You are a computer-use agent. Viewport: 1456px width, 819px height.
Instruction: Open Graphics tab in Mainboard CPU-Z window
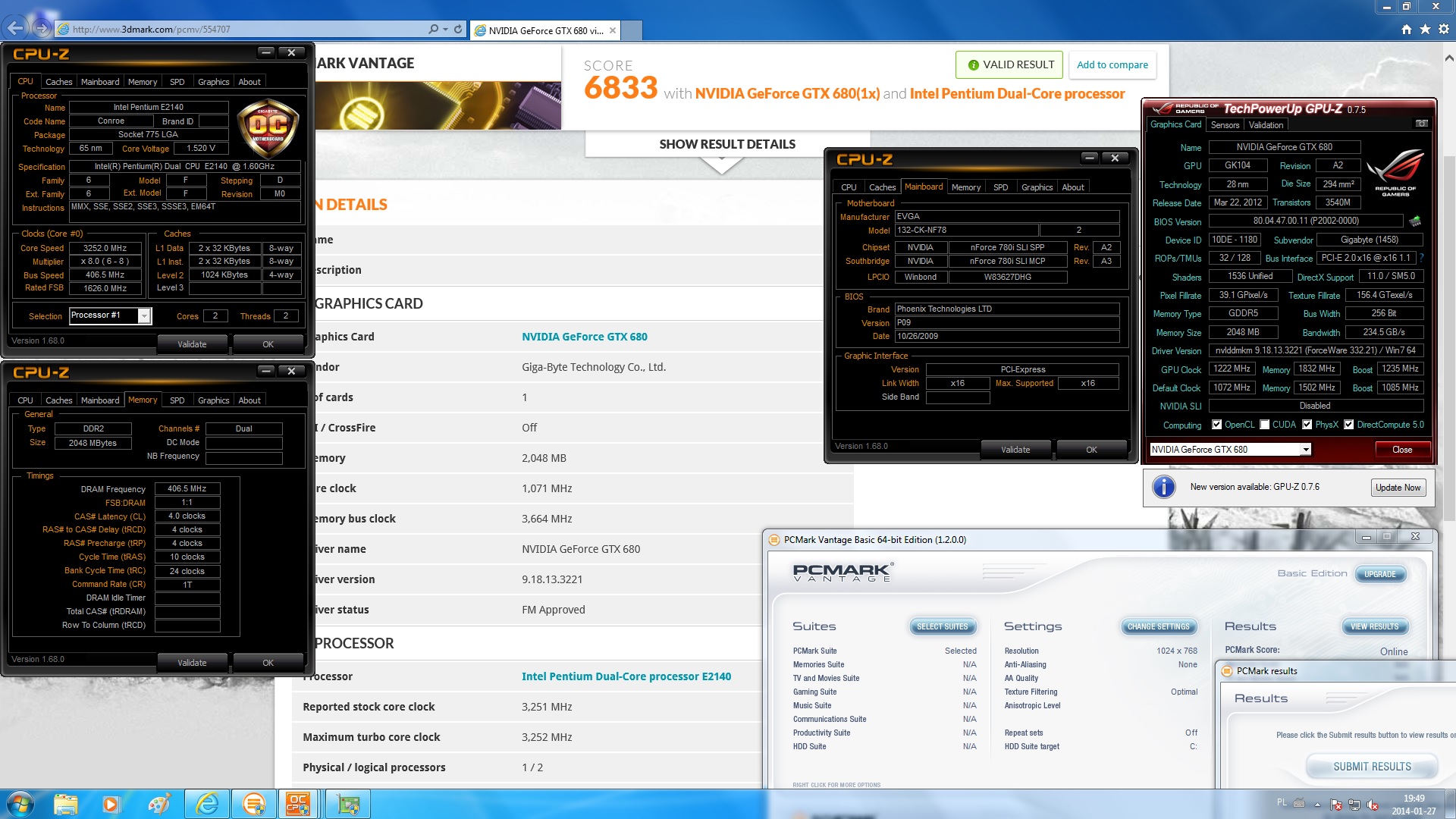1037,187
